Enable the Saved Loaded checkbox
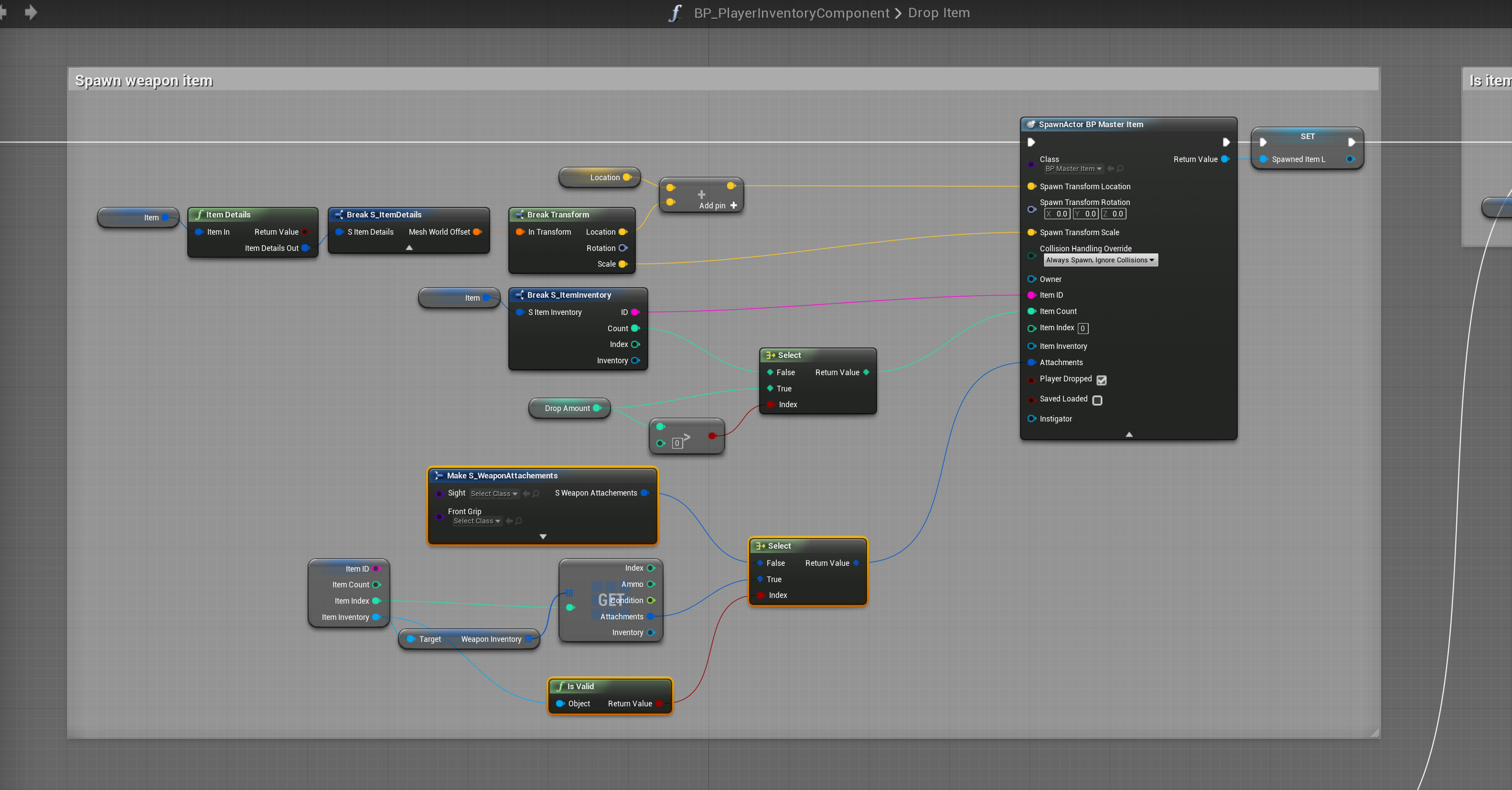 point(1097,400)
